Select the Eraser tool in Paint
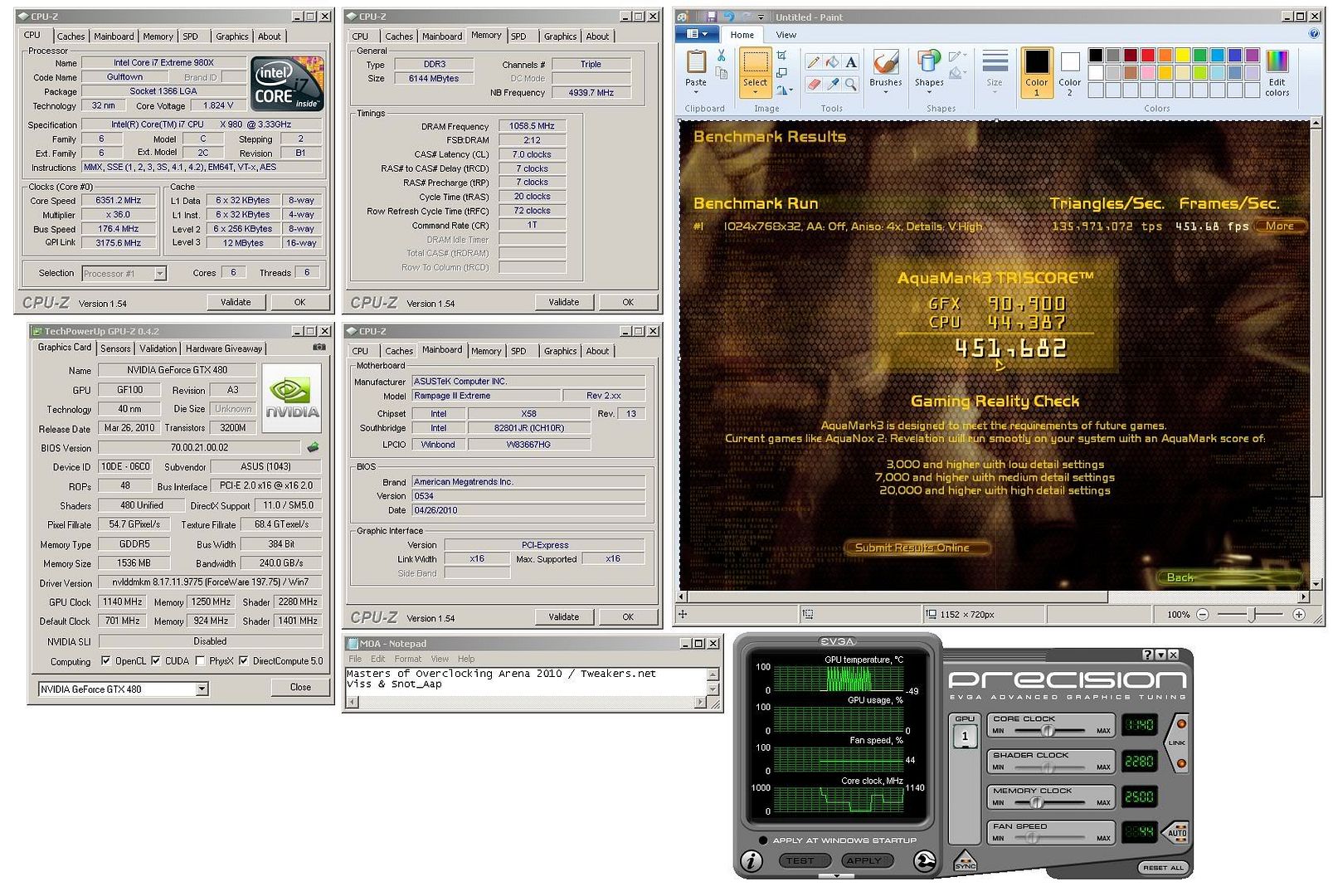 point(814,84)
